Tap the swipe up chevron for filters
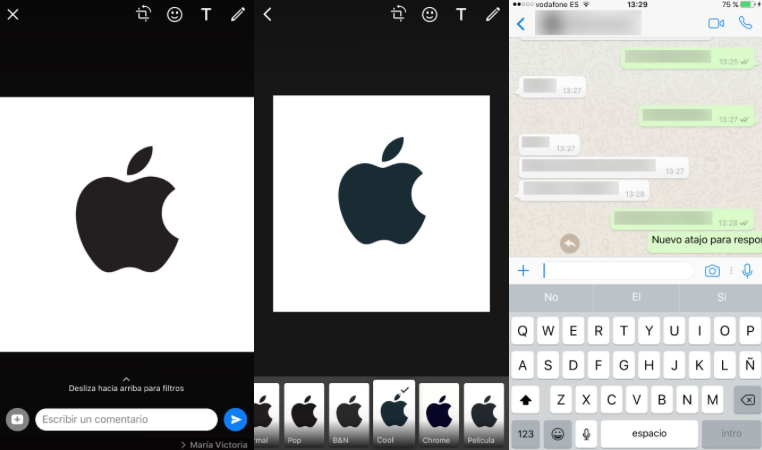This screenshot has height=450, width=762. pos(126,379)
